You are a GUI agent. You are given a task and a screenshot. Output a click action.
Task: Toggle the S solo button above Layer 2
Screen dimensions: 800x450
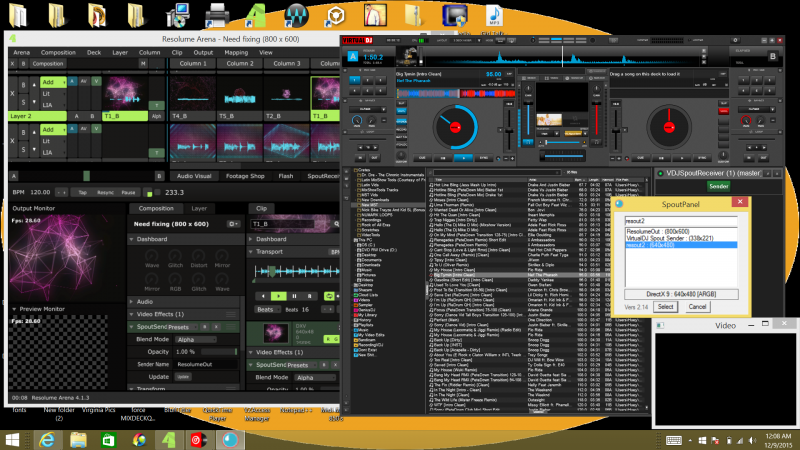click(x=23, y=102)
